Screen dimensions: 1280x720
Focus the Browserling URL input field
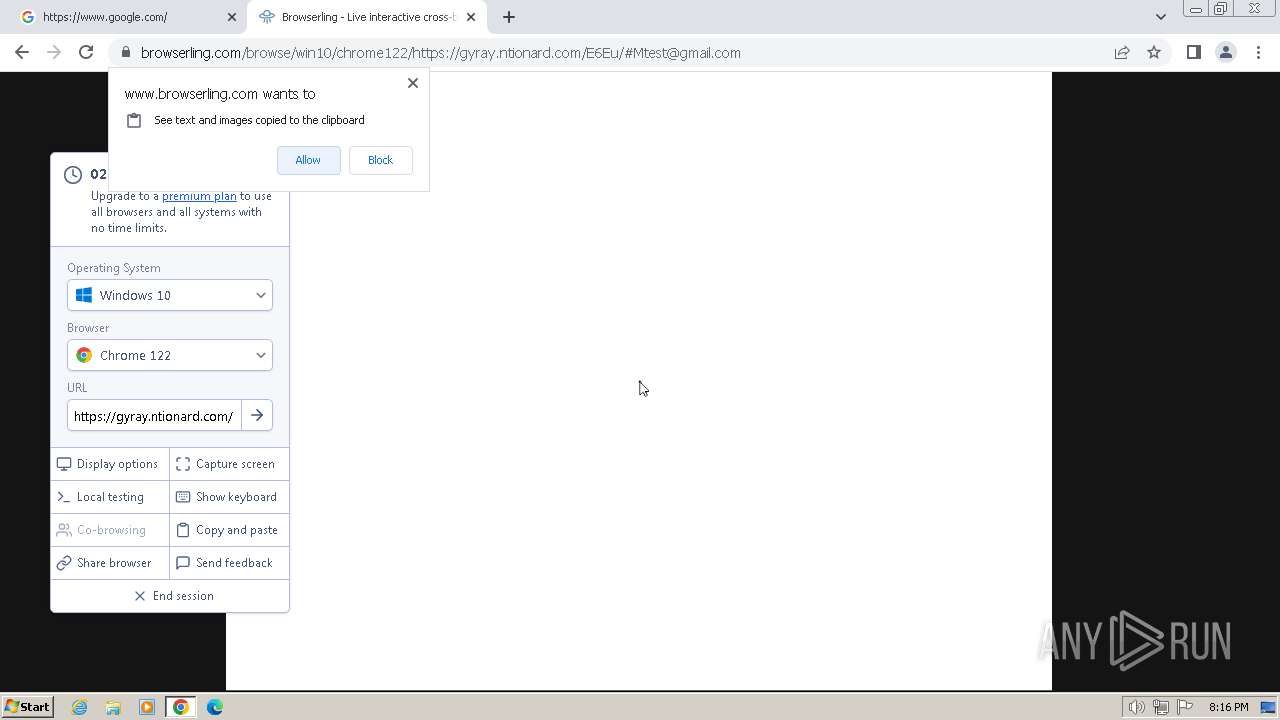click(154, 416)
